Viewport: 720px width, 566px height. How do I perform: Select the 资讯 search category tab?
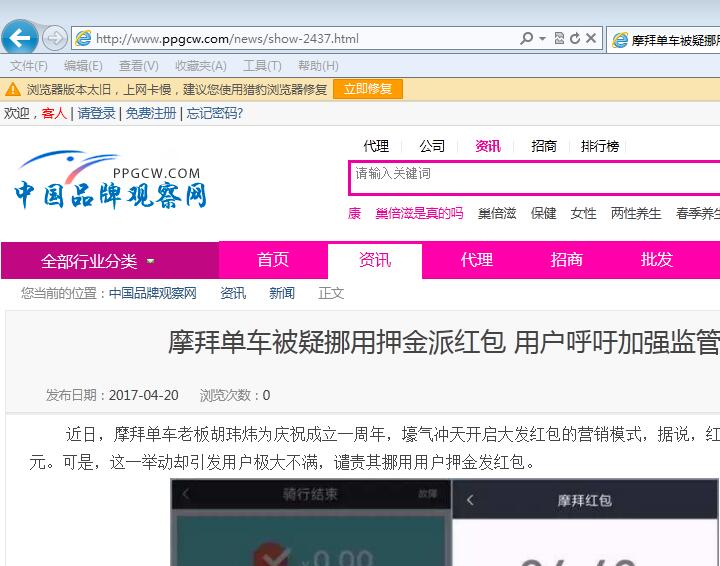coord(488,146)
